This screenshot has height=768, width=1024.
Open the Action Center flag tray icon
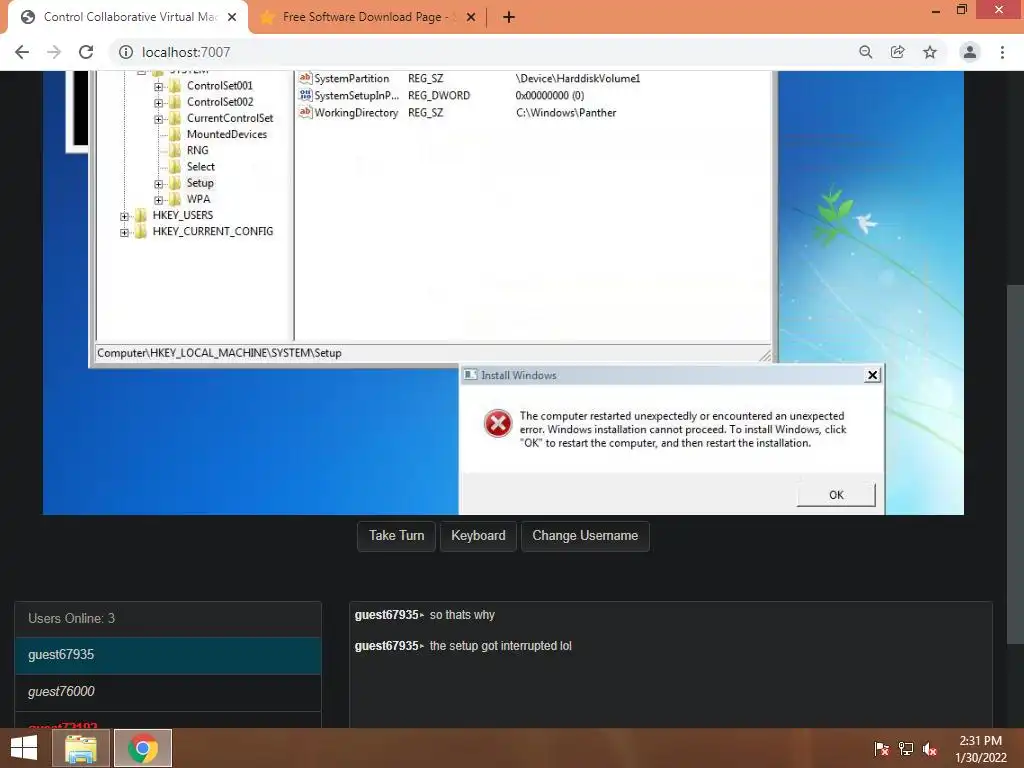(882, 748)
